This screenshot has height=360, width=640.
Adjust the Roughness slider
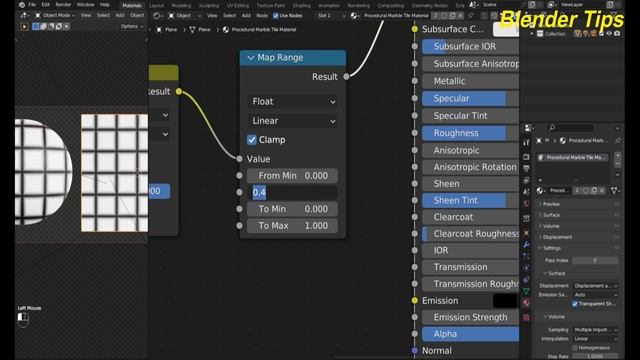point(470,133)
